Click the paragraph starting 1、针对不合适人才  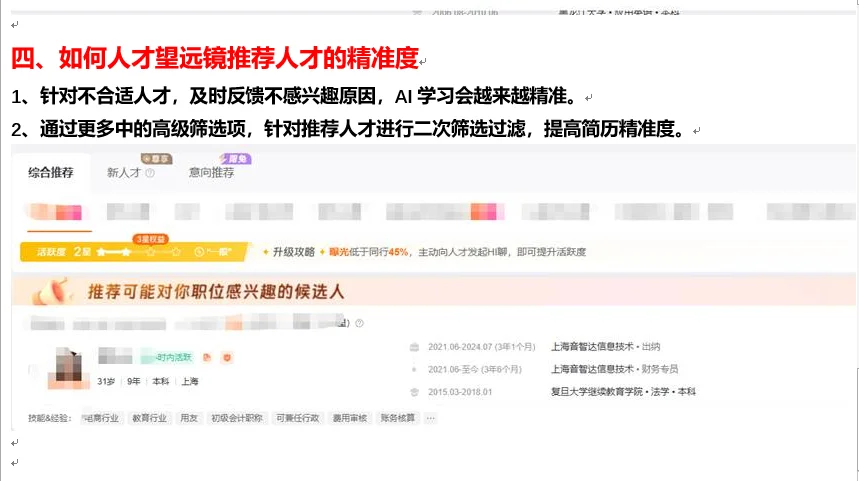(x=295, y=96)
